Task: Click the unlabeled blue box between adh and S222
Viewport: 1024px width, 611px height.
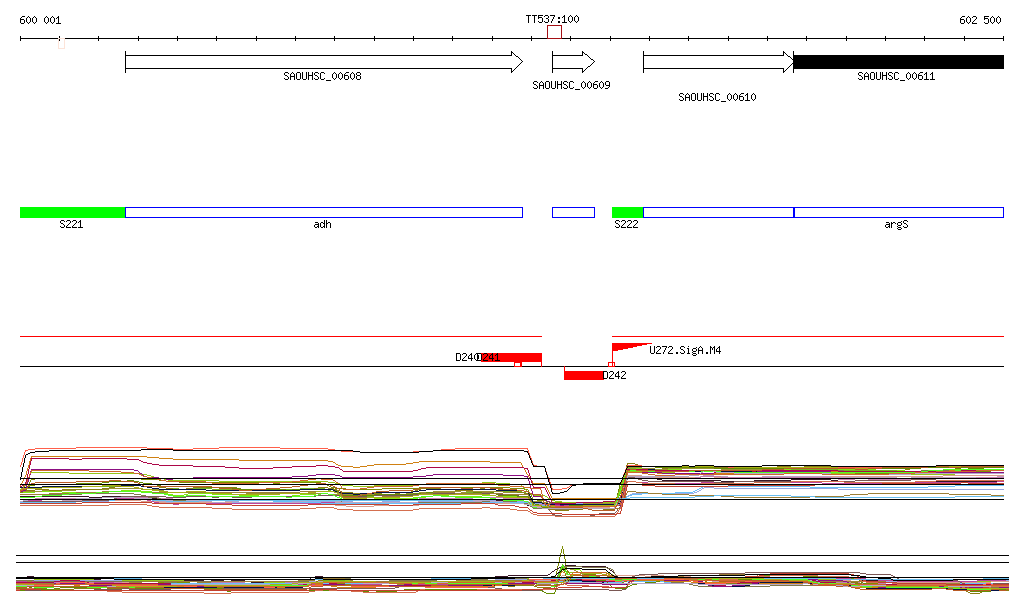Action: pos(573,212)
